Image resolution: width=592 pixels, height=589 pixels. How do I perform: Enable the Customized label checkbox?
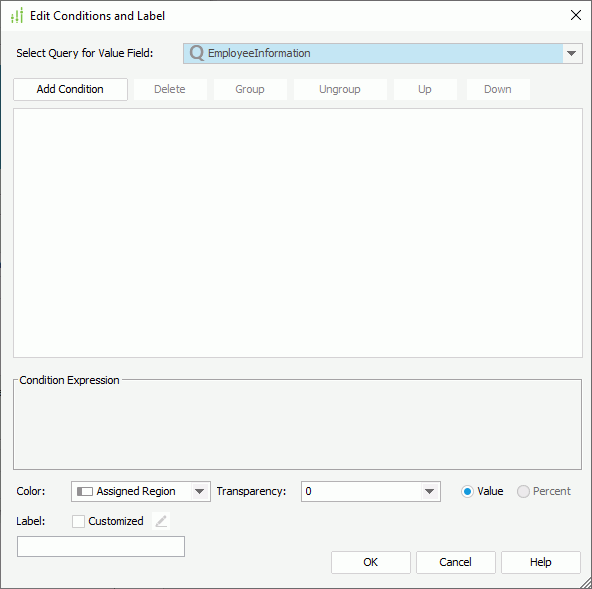click(x=78, y=521)
